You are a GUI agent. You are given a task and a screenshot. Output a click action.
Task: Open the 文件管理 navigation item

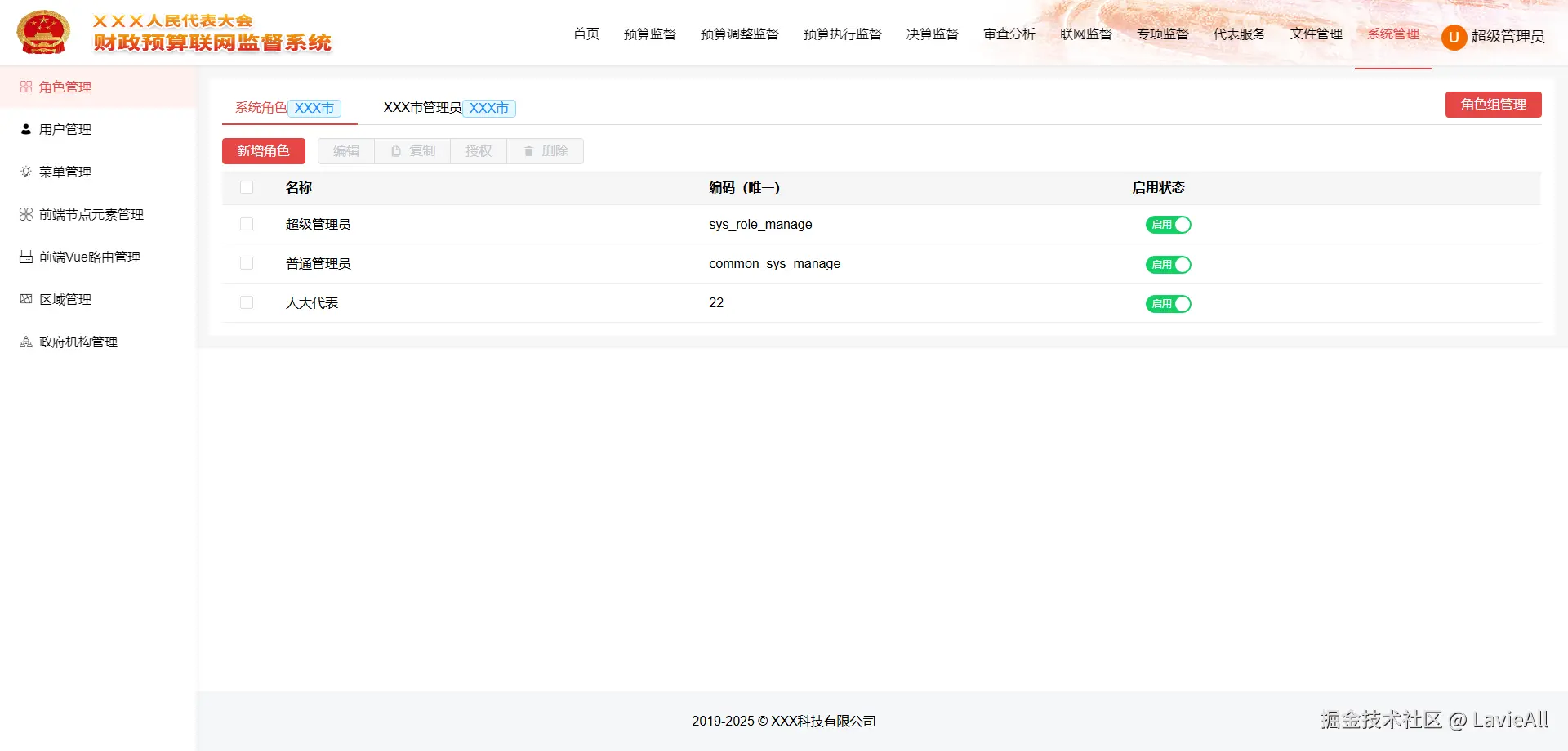point(1316,34)
